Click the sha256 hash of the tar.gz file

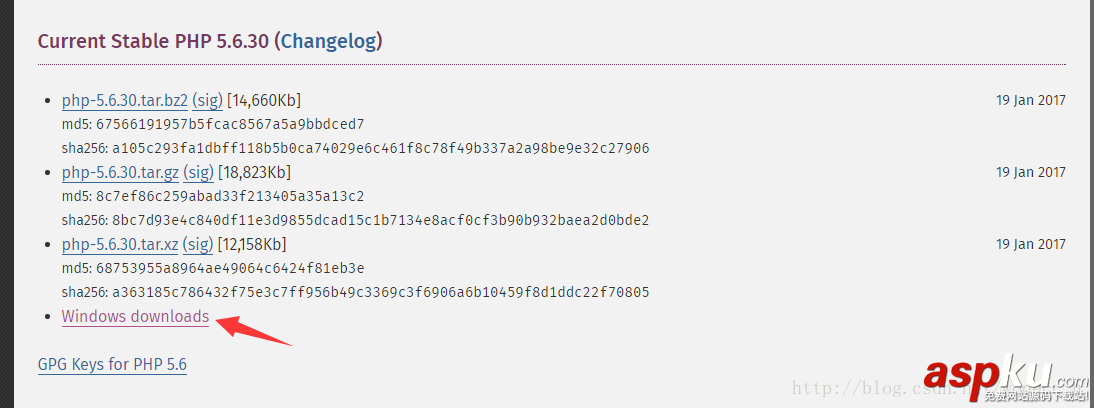click(x=380, y=220)
